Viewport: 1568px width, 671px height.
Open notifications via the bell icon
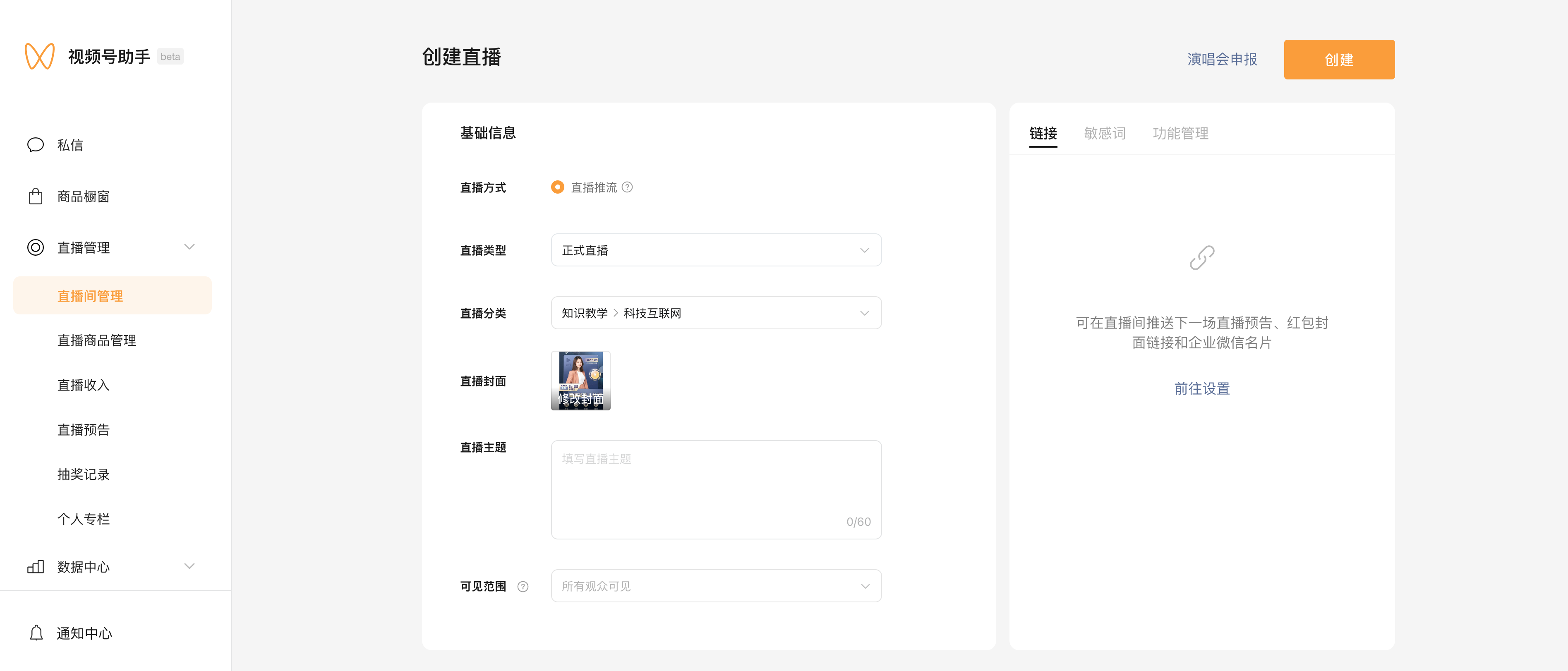[x=36, y=633]
